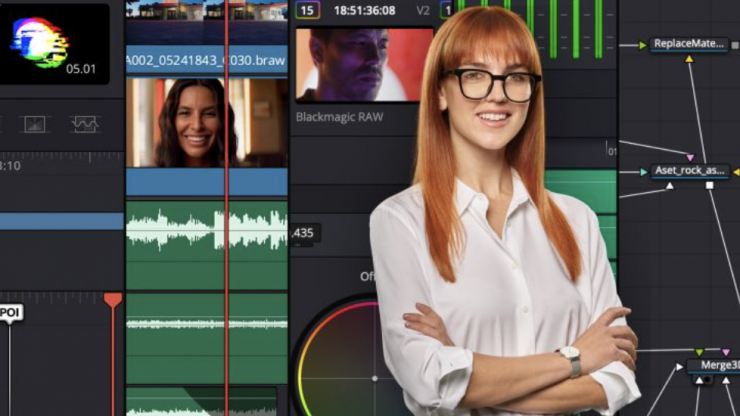Select the A002_05241843 .braw clip label

pyautogui.click(x=206, y=60)
